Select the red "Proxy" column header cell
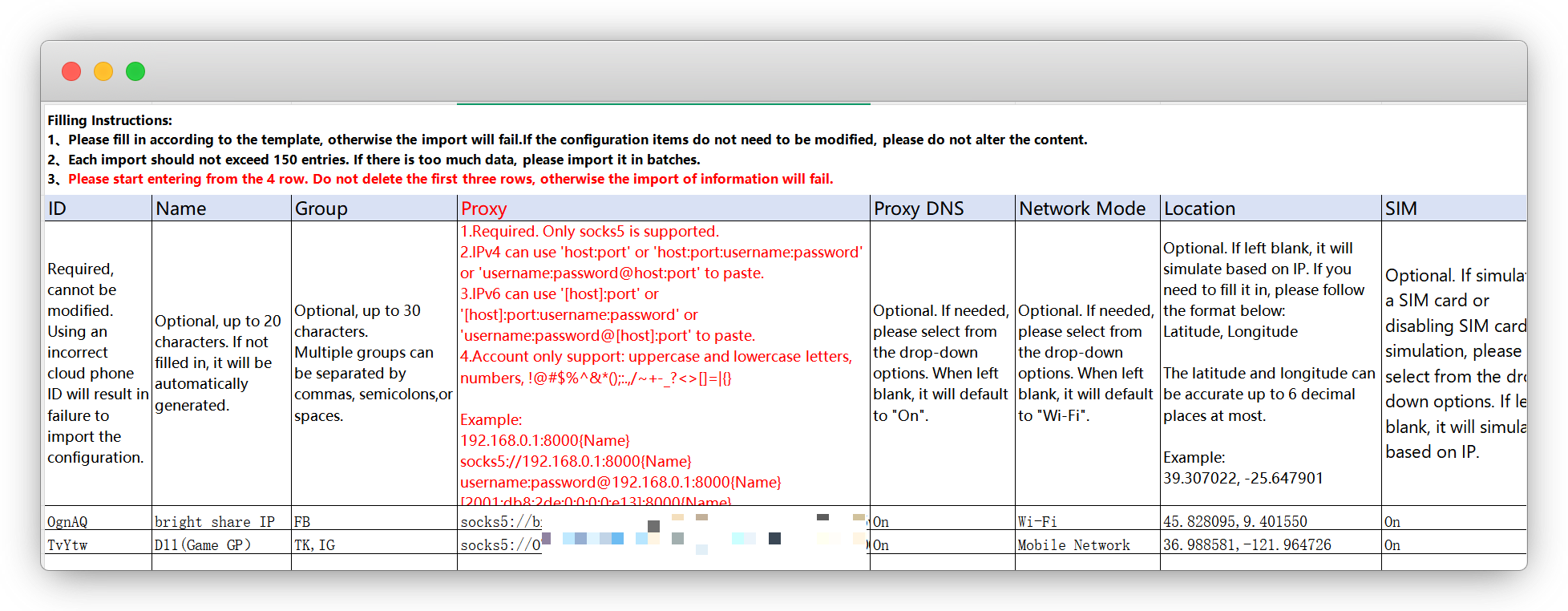 (x=664, y=208)
